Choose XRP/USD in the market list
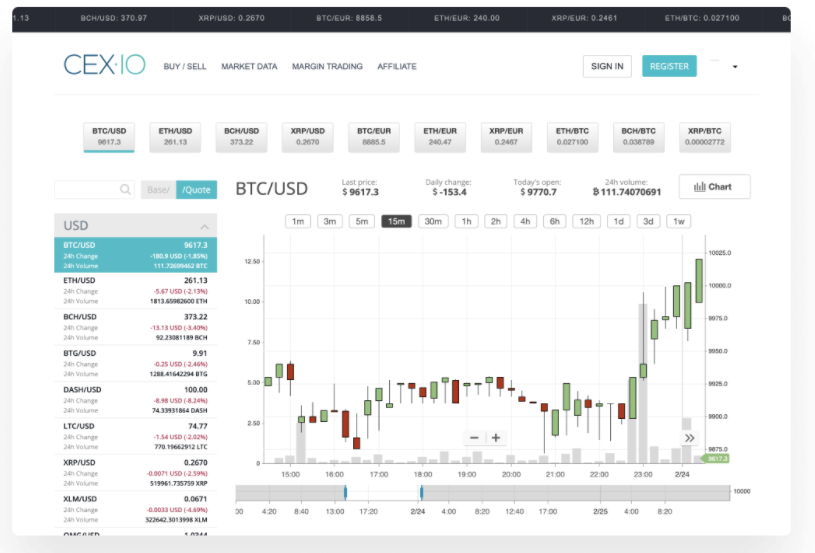This screenshot has height=553, width=815. (x=135, y=472)
